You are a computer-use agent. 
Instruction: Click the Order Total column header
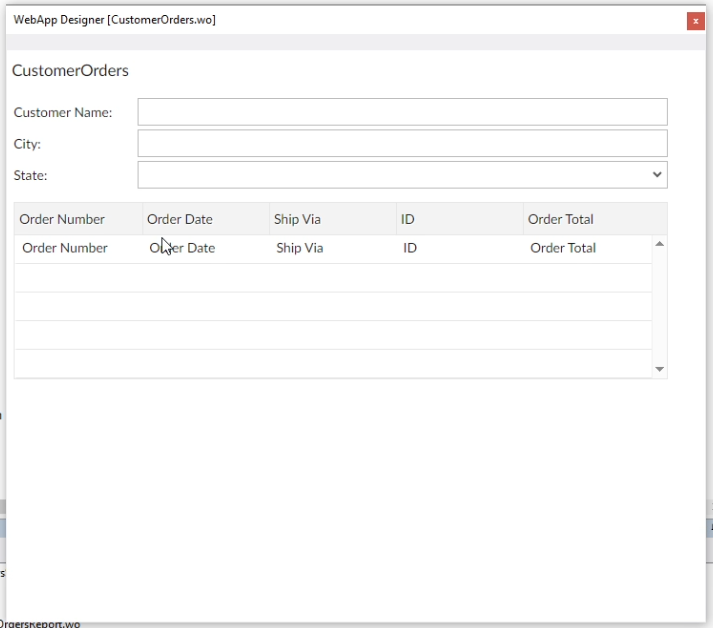pos(561,219)
